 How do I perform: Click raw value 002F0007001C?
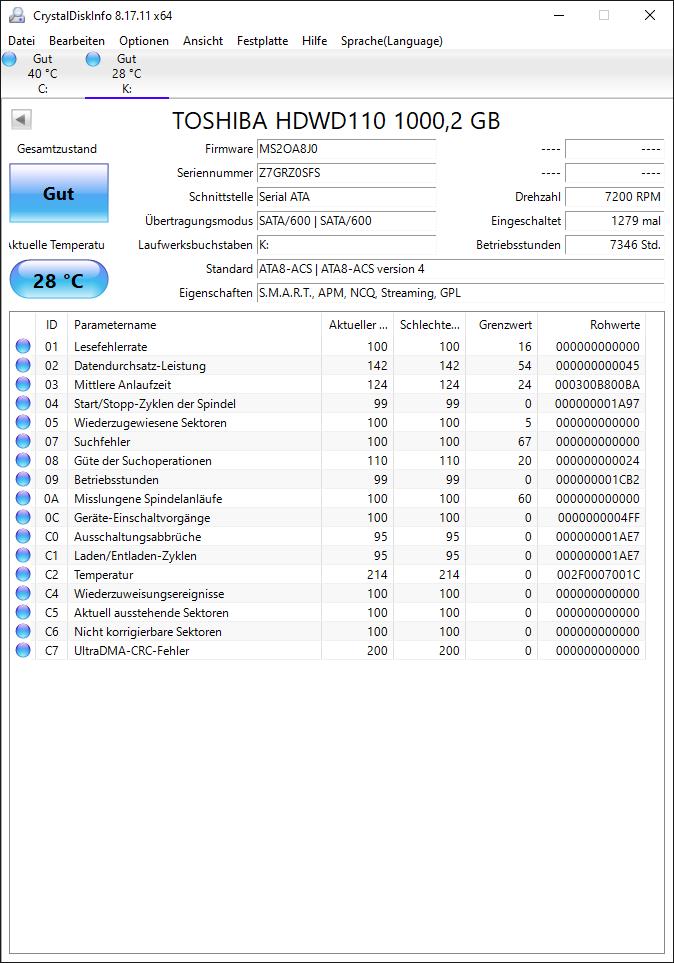tap(597, 575)
